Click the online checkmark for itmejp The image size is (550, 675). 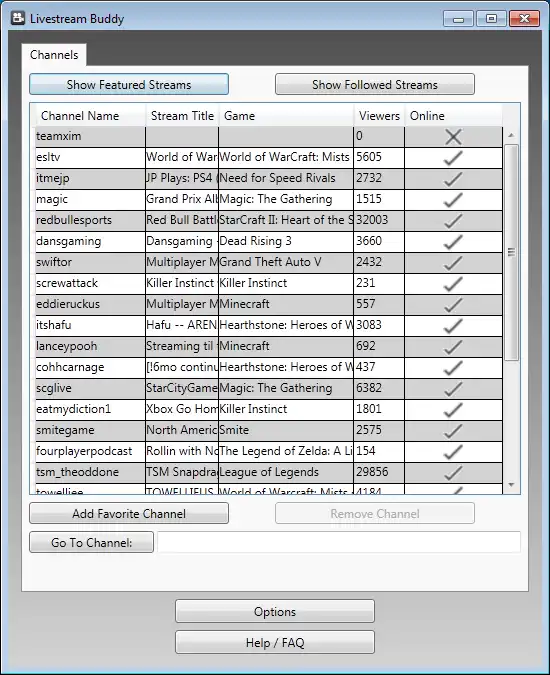[453, 179]
